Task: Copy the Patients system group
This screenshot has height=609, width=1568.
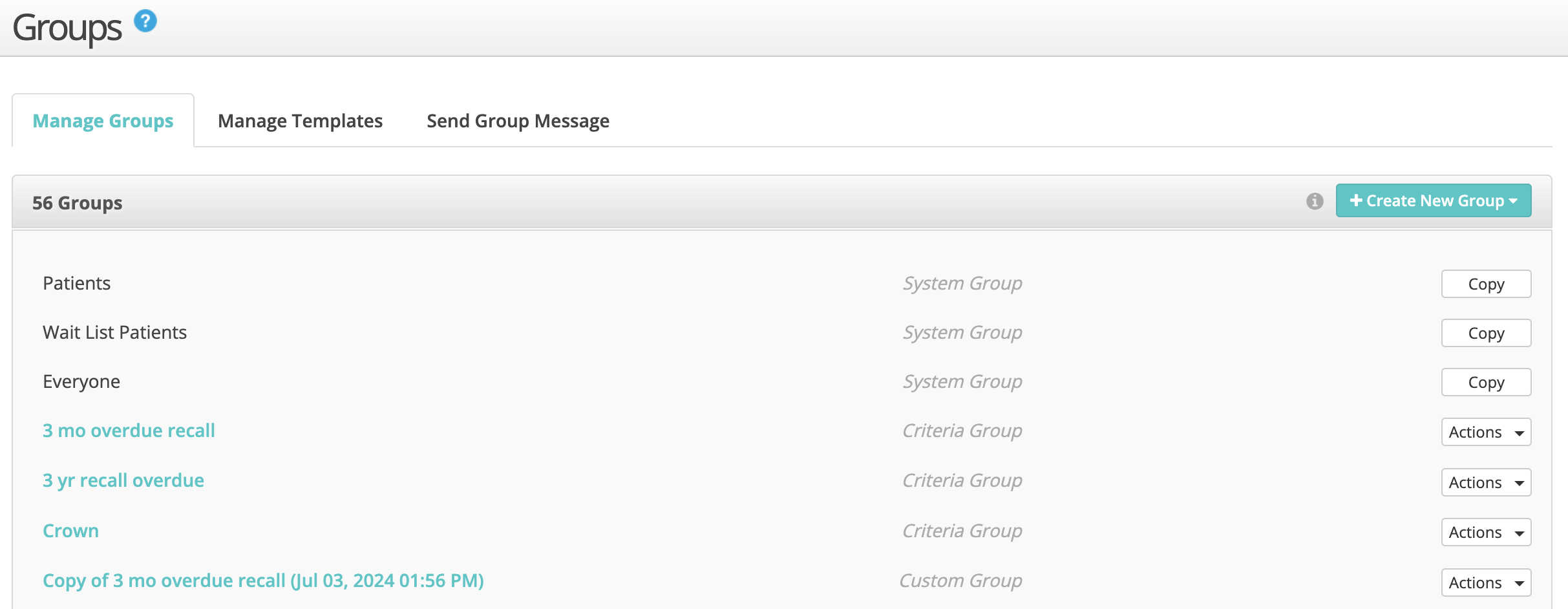Action: 1486,284
